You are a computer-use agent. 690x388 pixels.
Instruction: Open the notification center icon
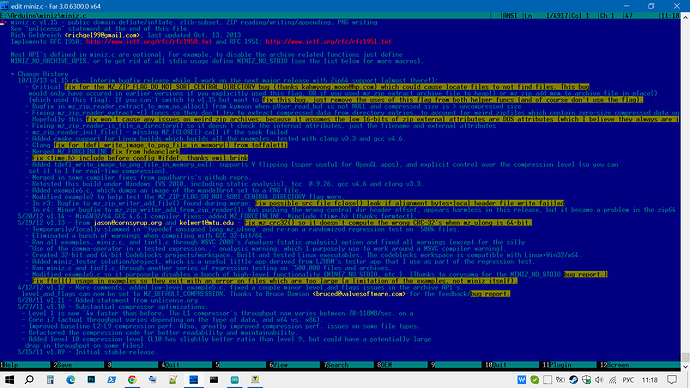tap(672, 380)
